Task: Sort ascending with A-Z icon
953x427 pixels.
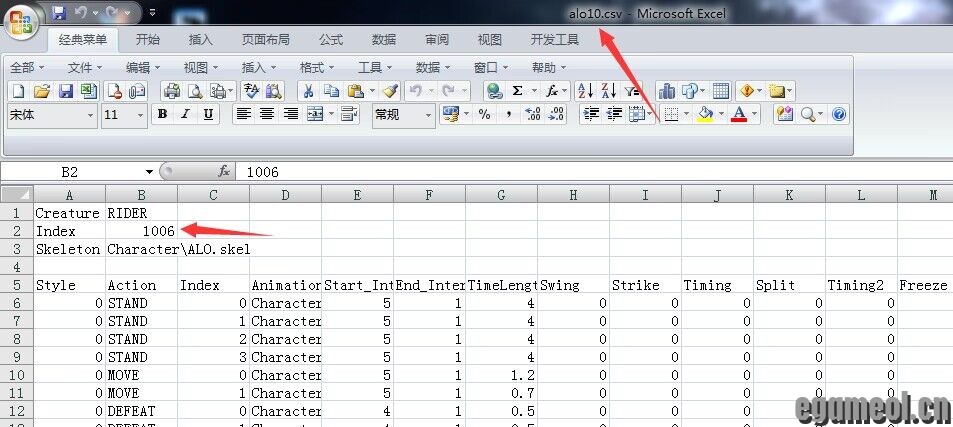Action: click(x=585, y=91)
